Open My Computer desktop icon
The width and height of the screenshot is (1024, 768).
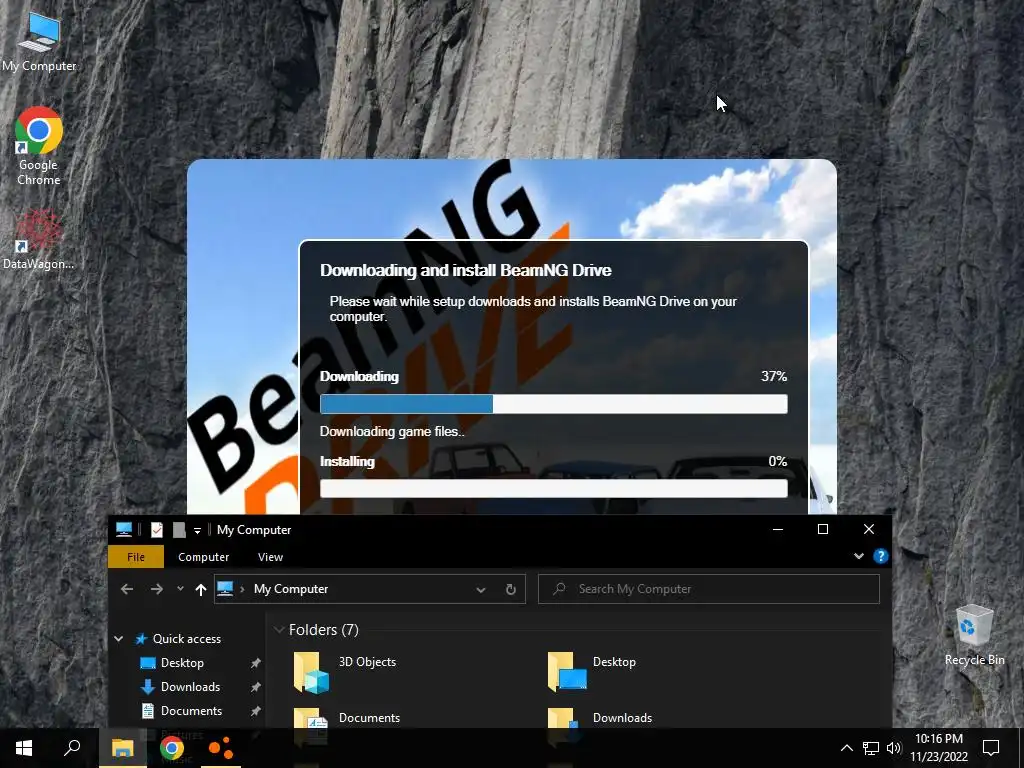[39, 41]
